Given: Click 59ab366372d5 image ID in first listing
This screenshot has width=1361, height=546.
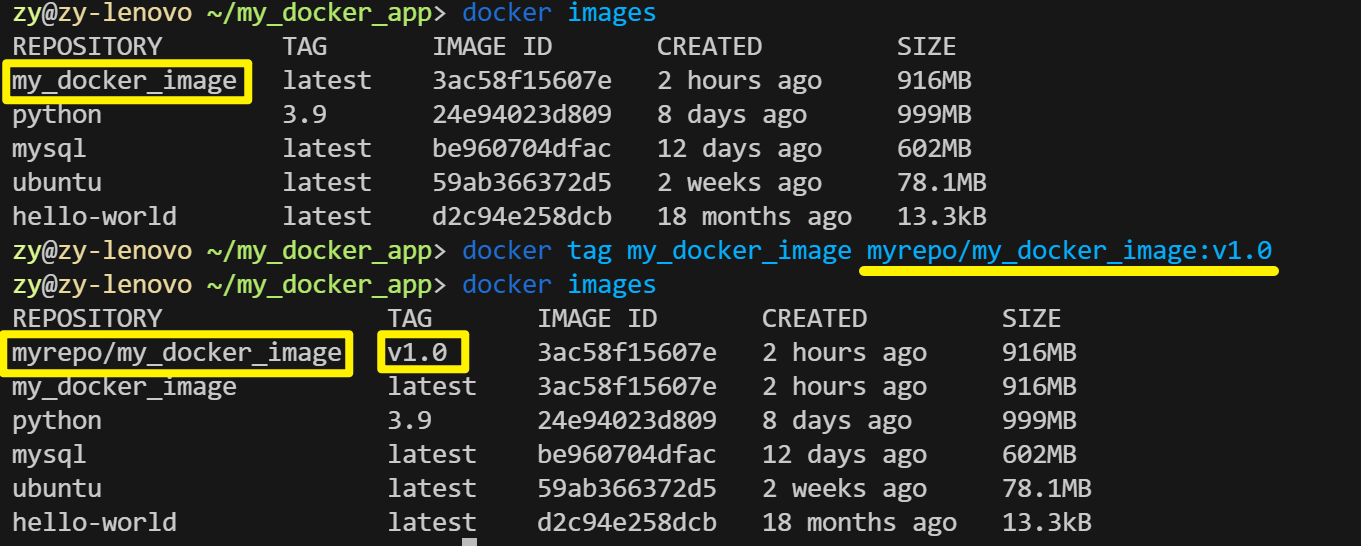Looking at the screenshot, I should pos(522,183).
